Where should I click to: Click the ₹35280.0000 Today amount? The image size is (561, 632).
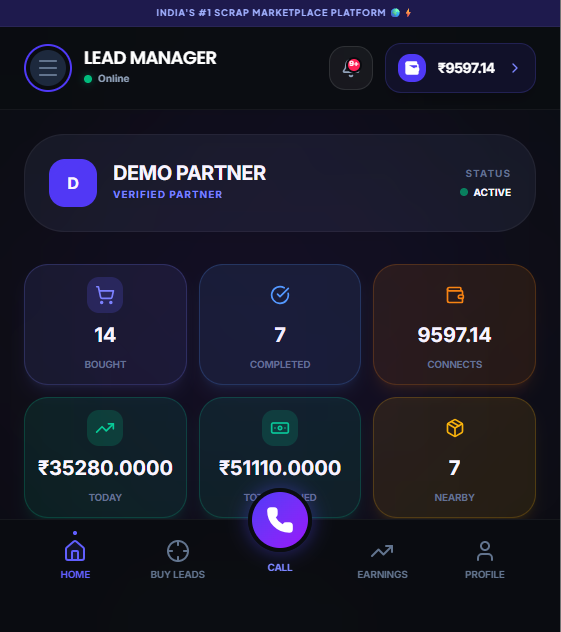[105, 468]
